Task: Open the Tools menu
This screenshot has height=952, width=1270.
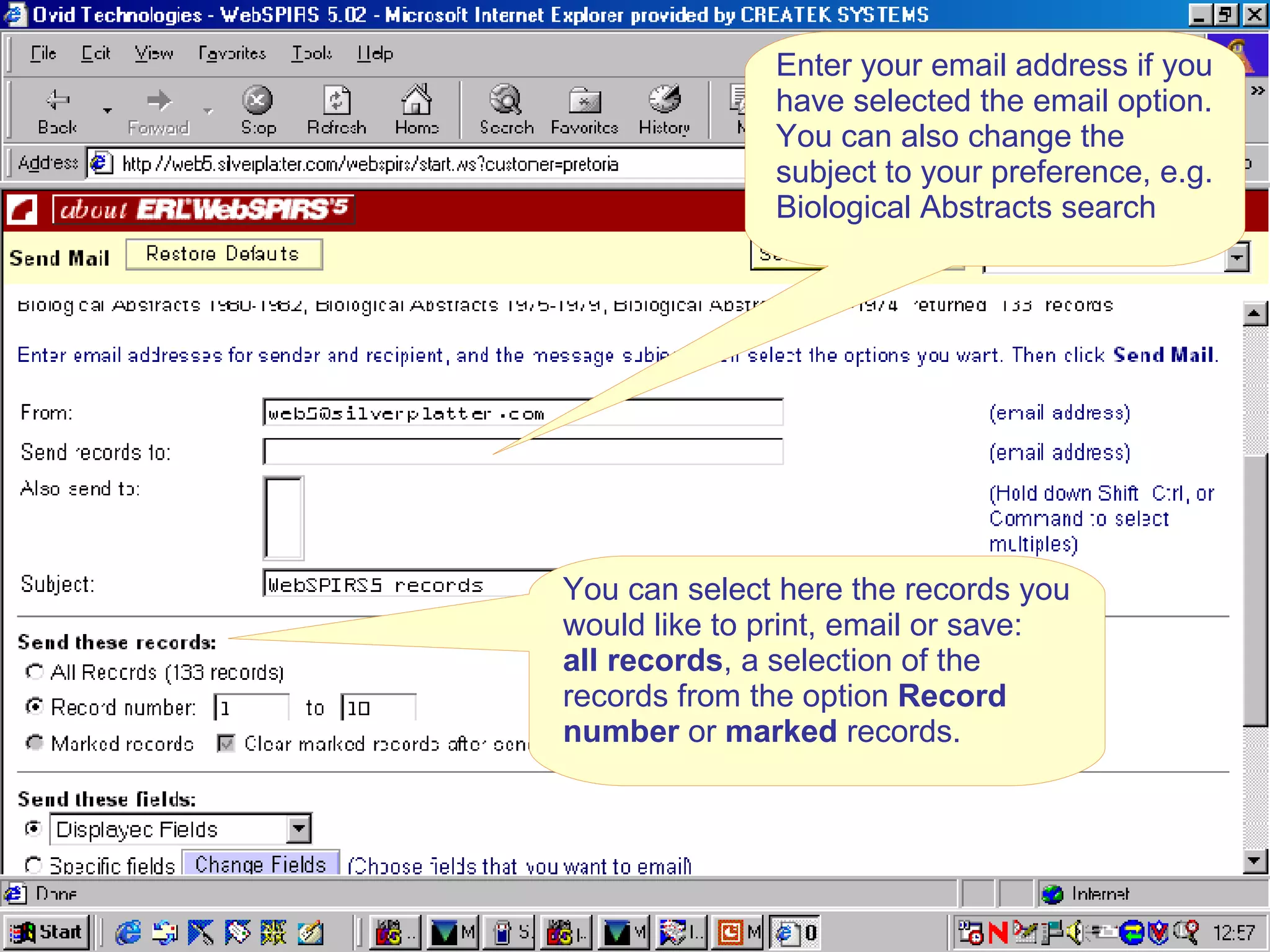Action: click(x=312, y=53)
